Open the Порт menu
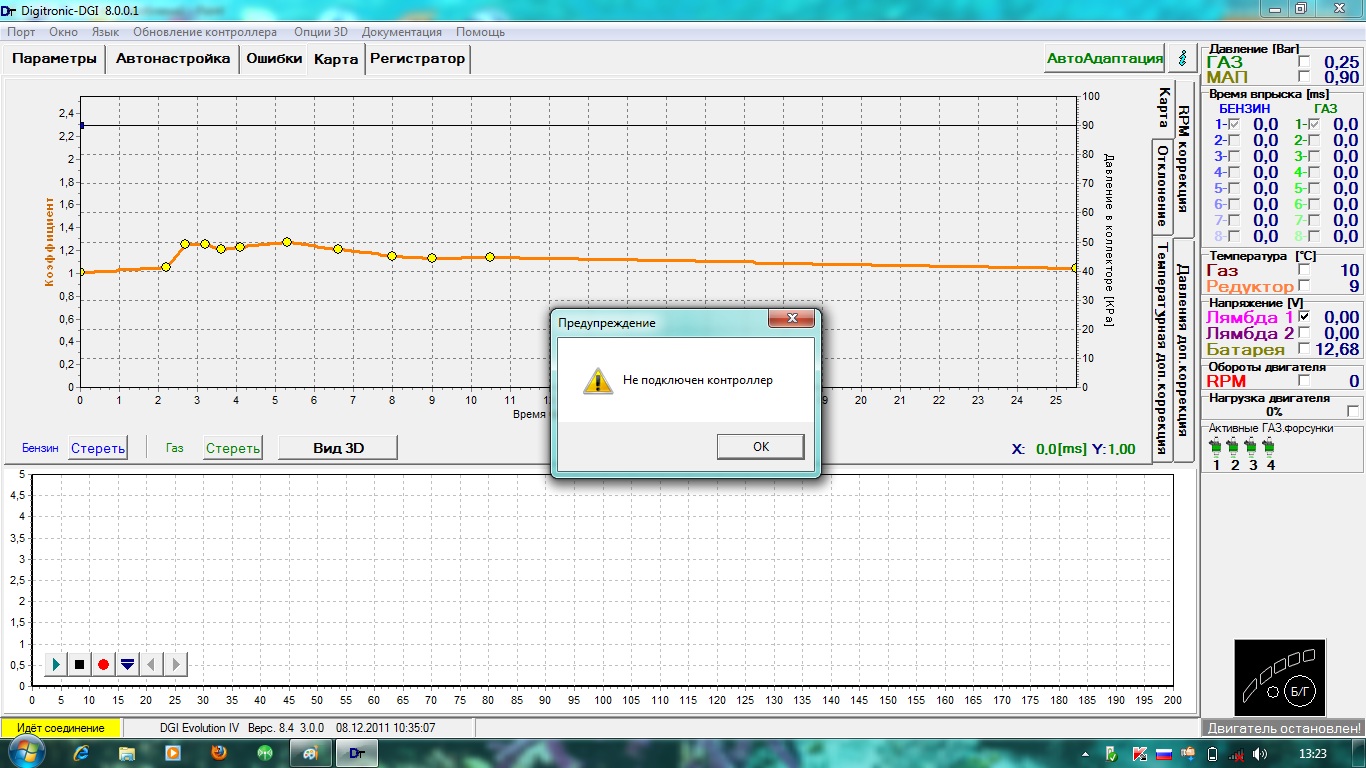The height and width of the screenshot is (768, 1366). (x=21, y=32)
